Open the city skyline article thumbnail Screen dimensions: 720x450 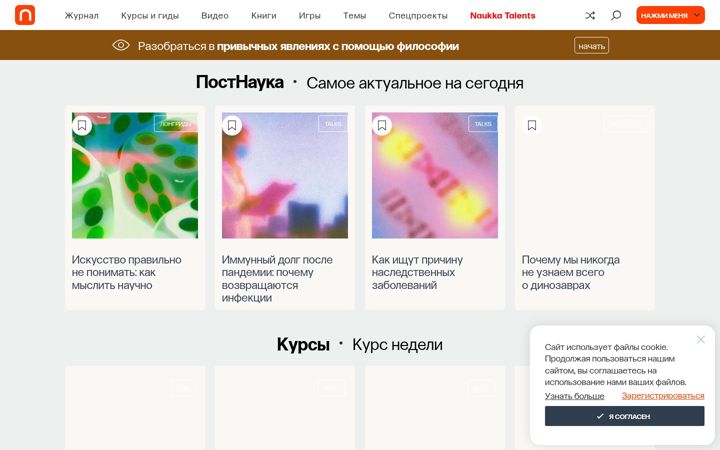285,175
